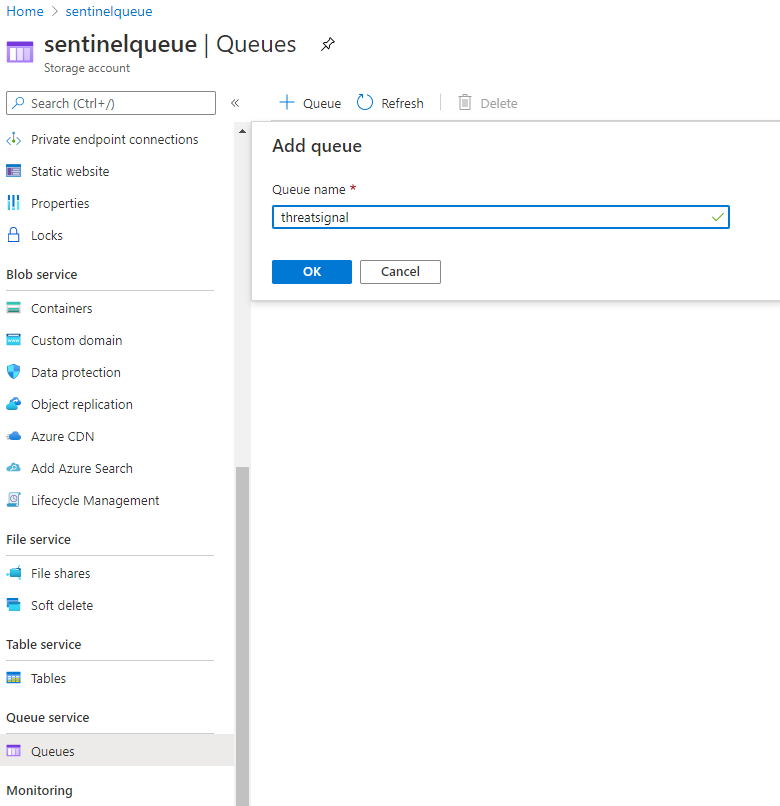Click the Properties bars icon
The height and width of the screenshot is (806, 780).
coord(14,203)
